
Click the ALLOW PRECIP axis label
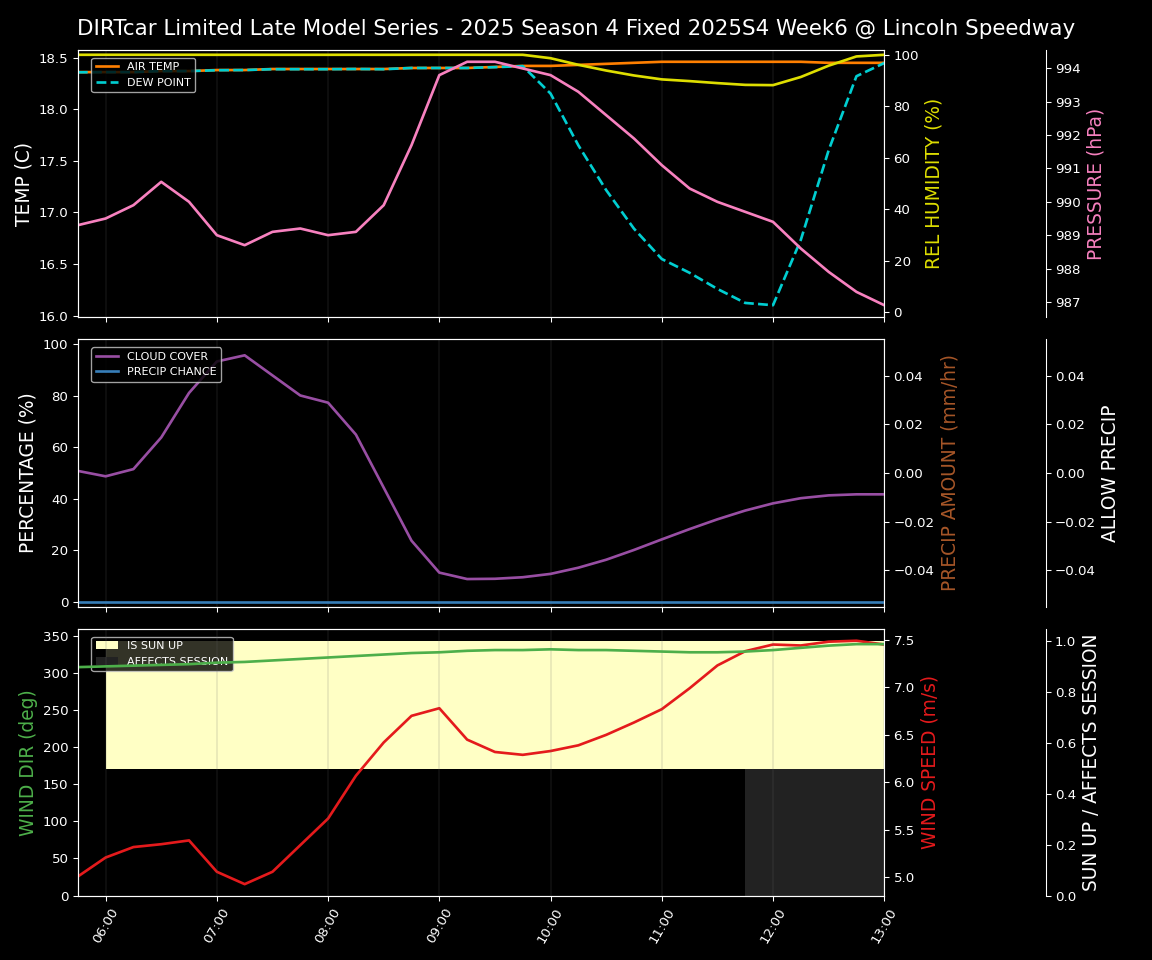click(x=1109, y=473)
